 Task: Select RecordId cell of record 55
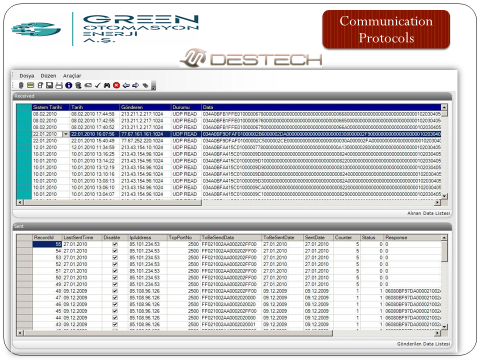[47, 244]
